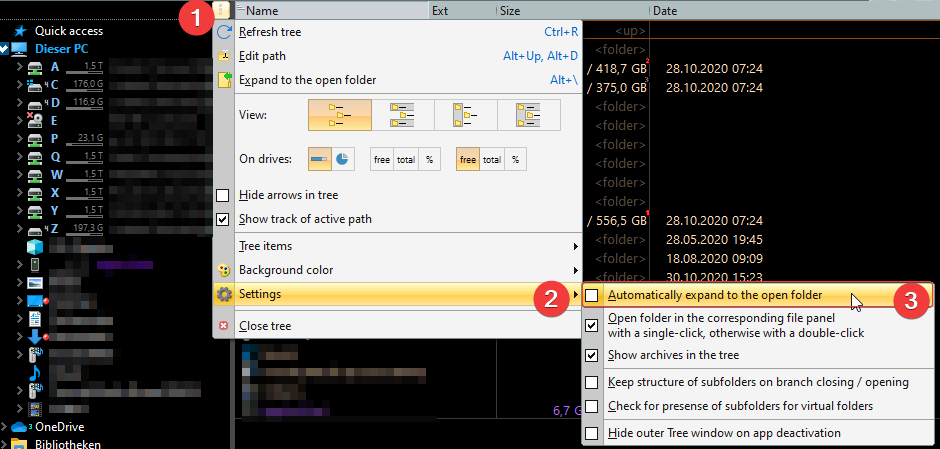Toggle highlighted 'free' drive size button

coord(468,160)
